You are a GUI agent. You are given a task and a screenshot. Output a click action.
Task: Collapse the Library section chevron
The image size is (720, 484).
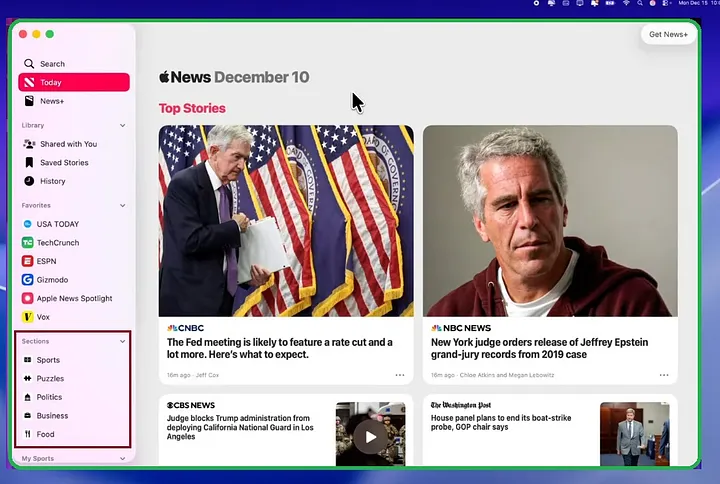pos(123,125)
